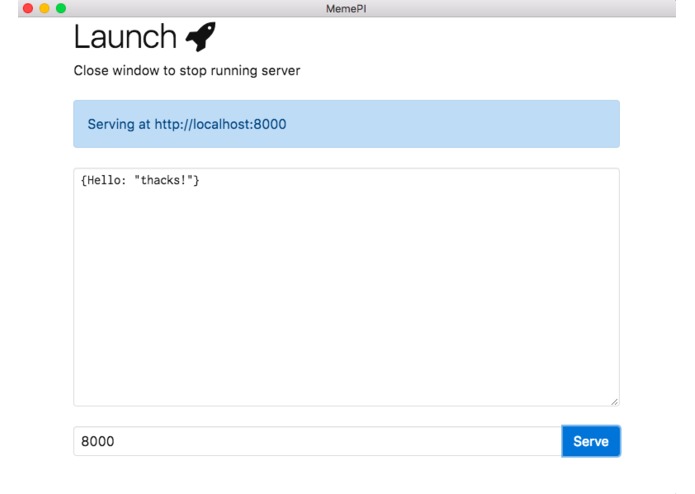Maximize the window with green button
The image size is (695, 494).
pos(61,8)
